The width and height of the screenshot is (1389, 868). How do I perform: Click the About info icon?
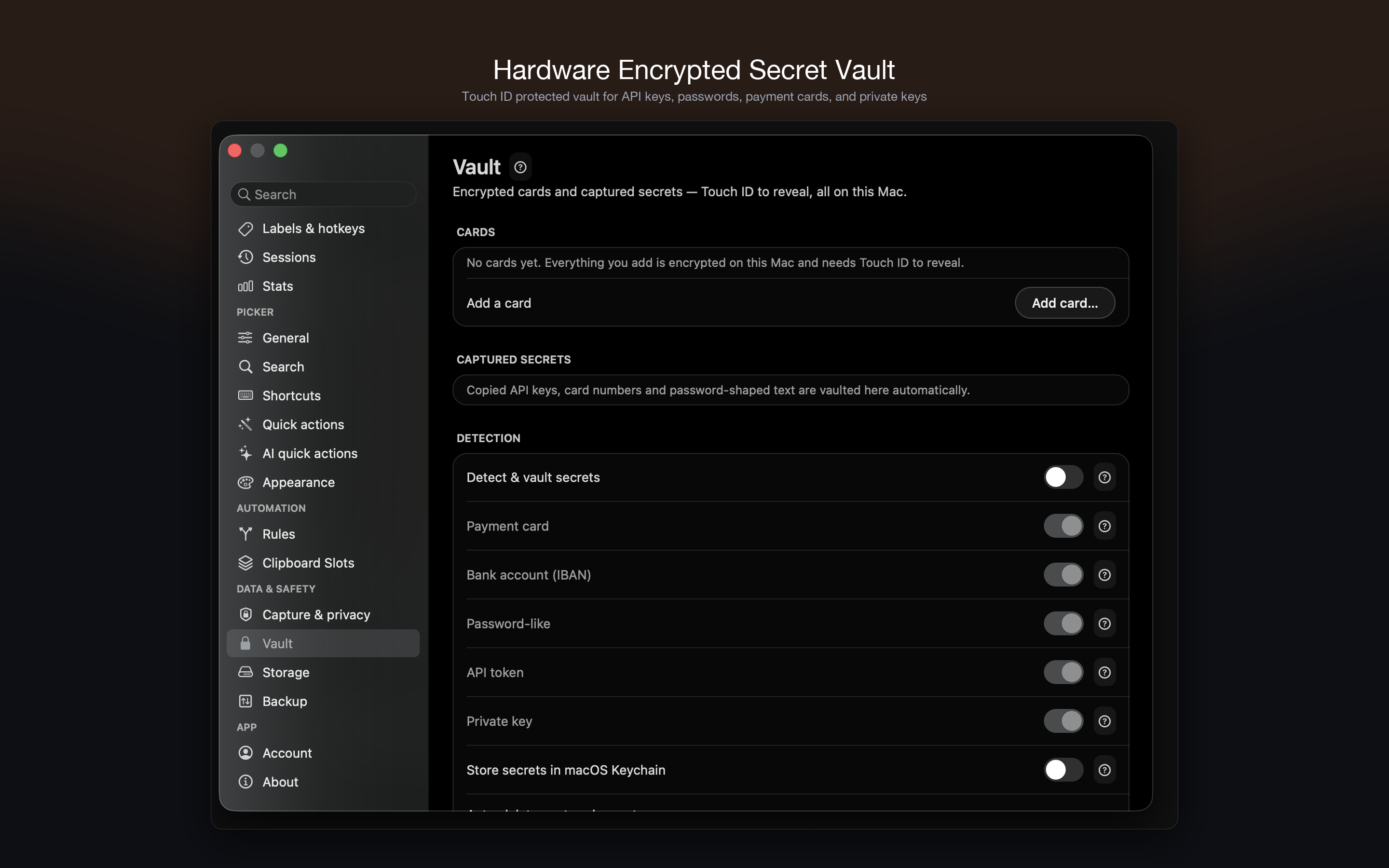[x=245, y=781]
